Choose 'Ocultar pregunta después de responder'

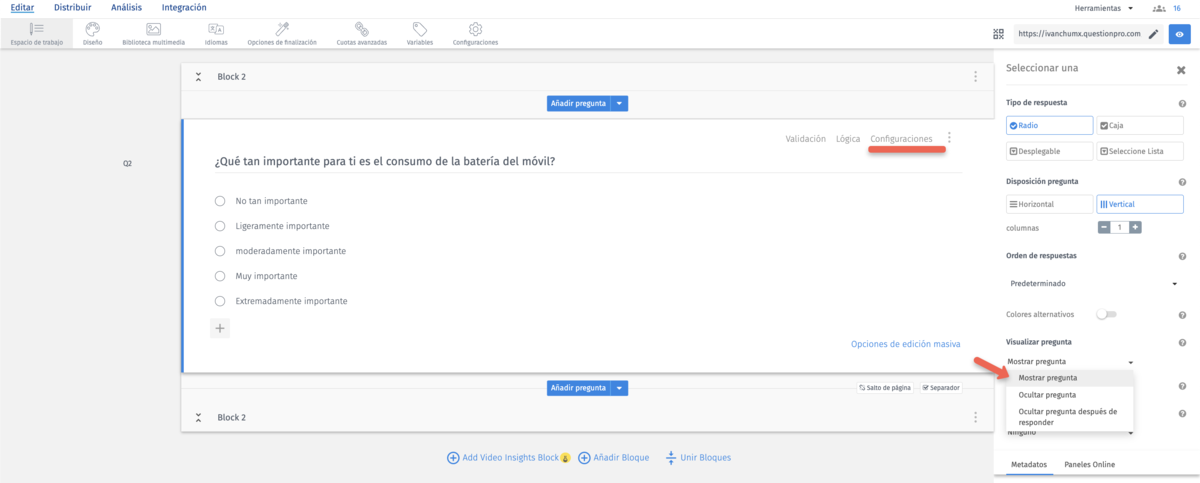click(x=1070, y=416)
